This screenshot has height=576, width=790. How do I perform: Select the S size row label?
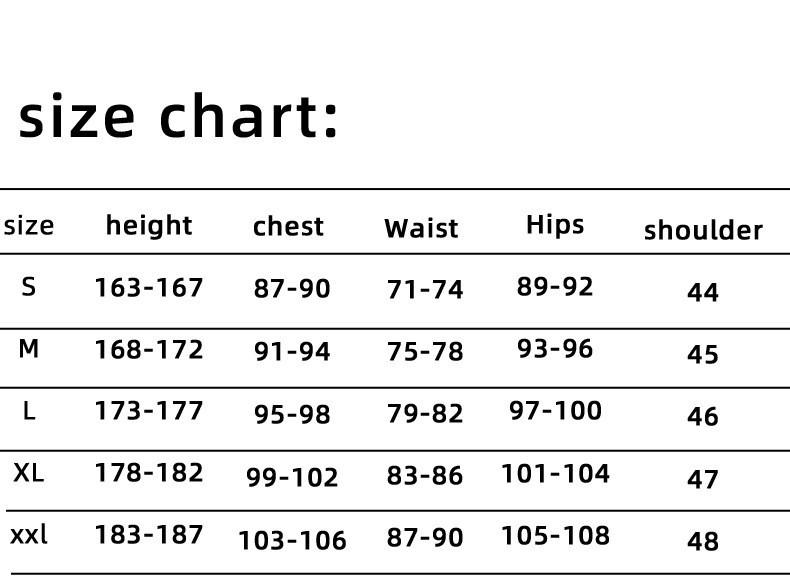pyautogui.click(x=28, y=287)
